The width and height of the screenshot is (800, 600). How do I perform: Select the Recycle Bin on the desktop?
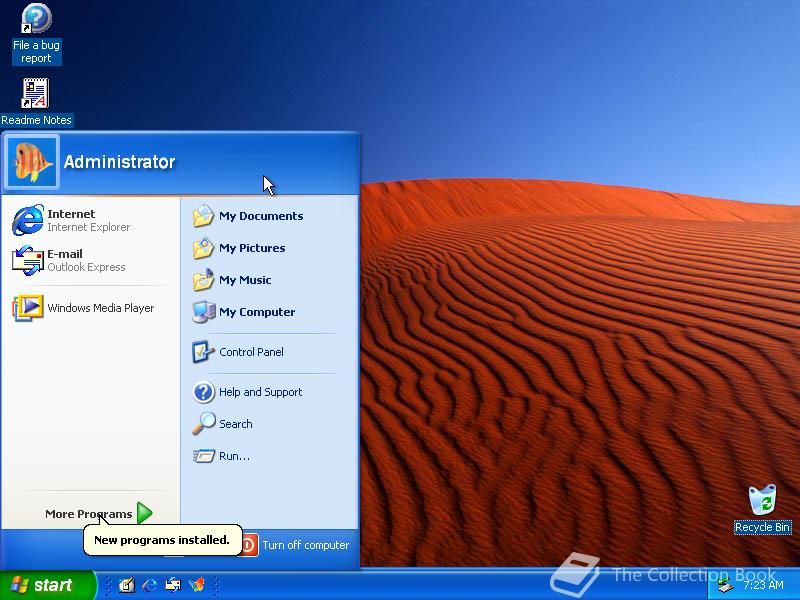pyautogui.click(x=762, y=509)
